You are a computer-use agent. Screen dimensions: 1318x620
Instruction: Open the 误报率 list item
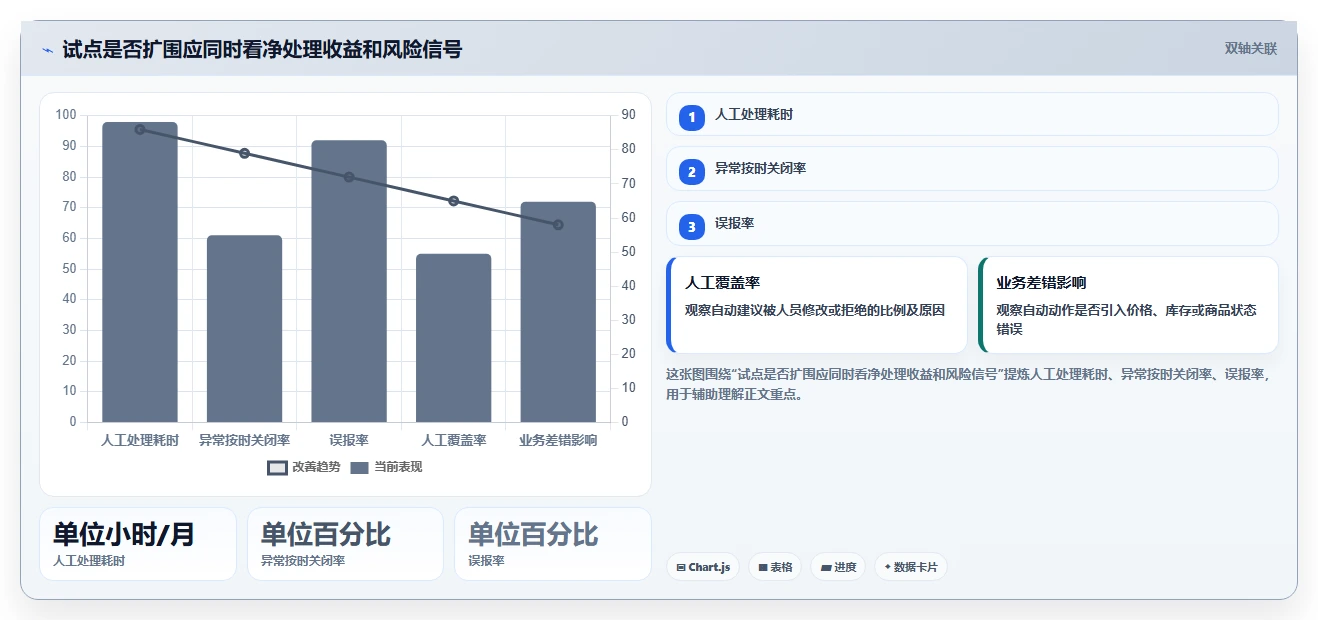point(972,223)
